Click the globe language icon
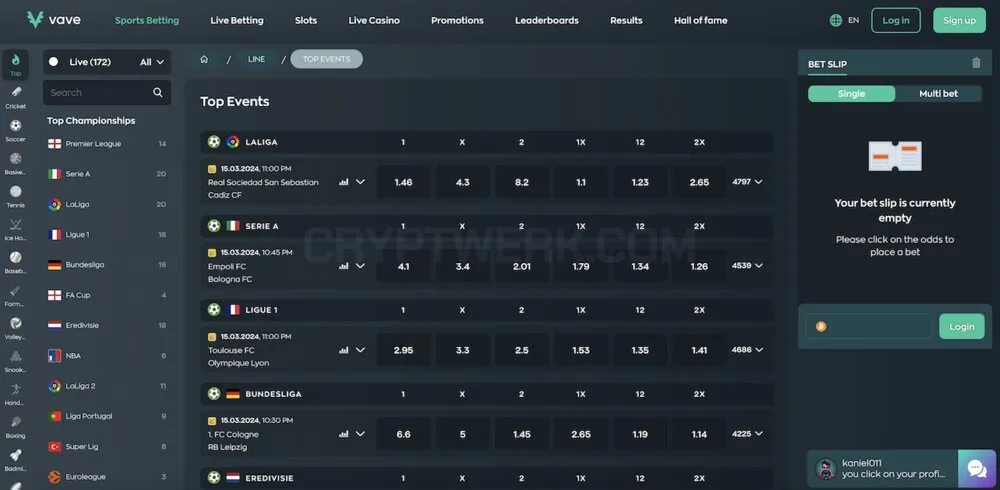Viewport: 1000px width, 490px height. click(835, 20)
